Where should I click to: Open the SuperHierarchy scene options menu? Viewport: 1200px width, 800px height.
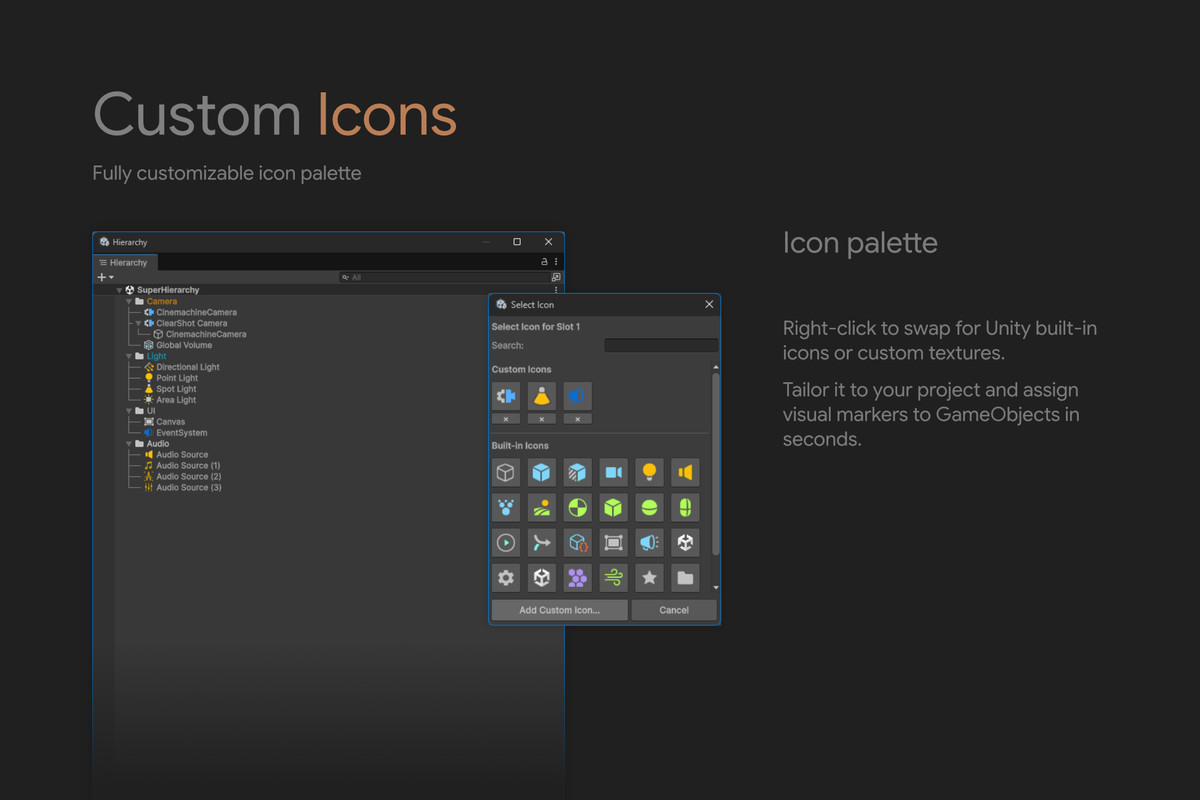pyautogui.click(x=556, y=290)
